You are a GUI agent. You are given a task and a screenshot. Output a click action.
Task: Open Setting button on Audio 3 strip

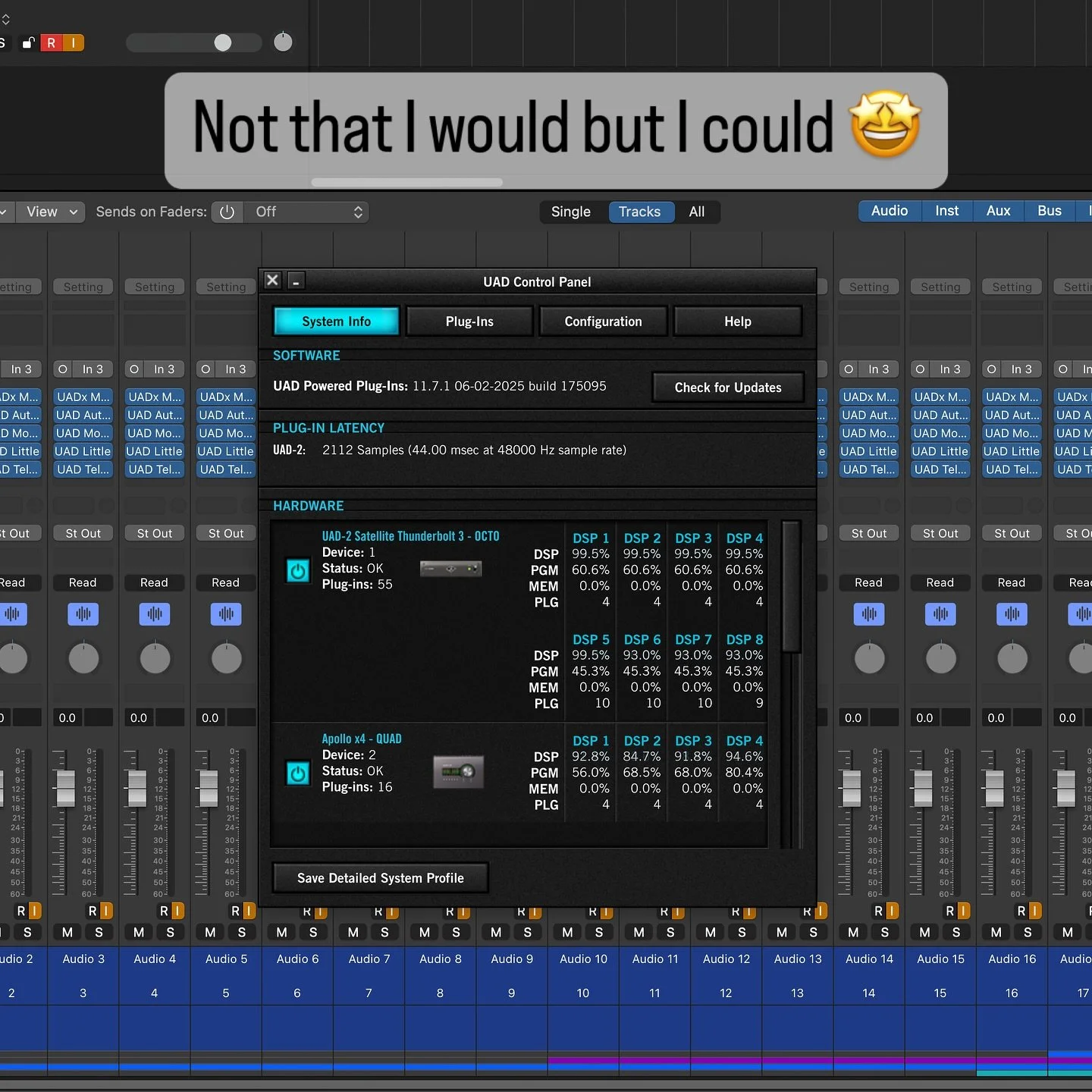point(83,287)
